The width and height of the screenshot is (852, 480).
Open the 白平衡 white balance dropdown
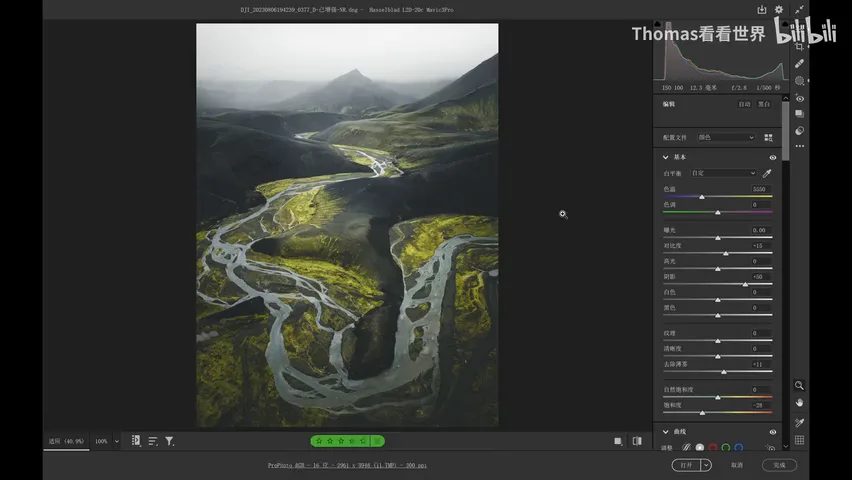click(x=723, y=173)
